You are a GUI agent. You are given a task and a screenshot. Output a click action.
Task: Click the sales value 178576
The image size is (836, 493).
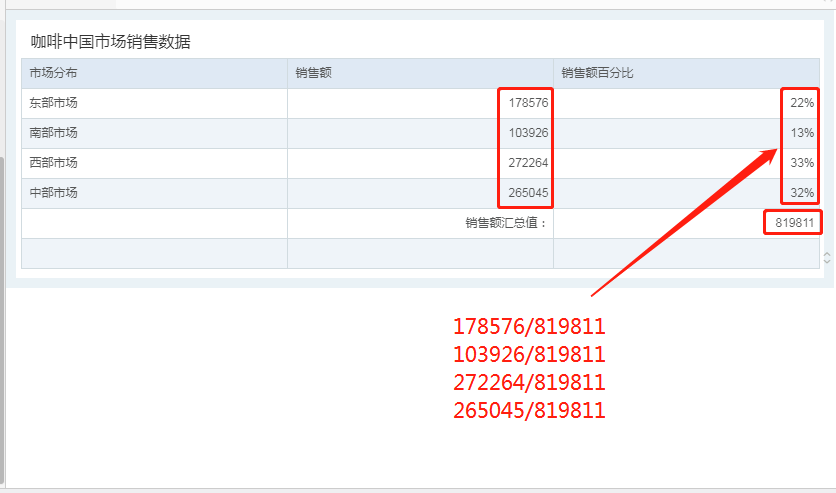click(528, 103)
